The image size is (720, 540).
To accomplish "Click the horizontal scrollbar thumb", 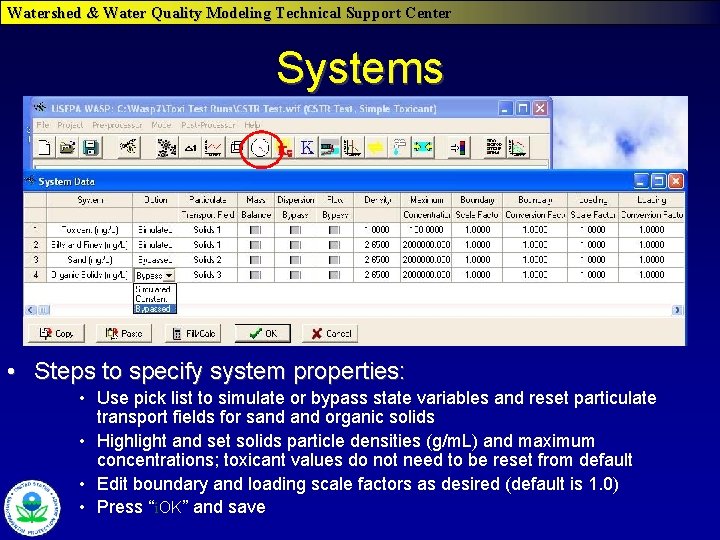I will (43, 310).
